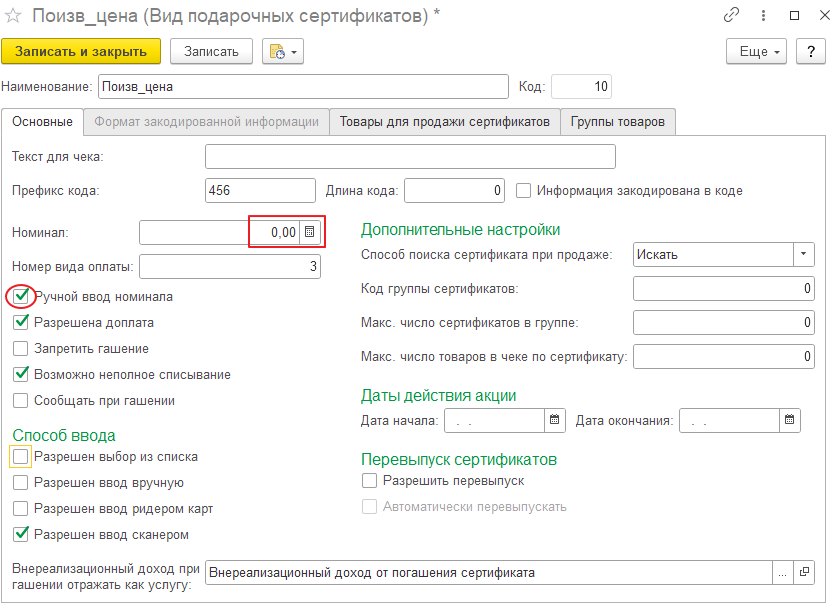The width and height of the screenshot is (834, 608).
Task: Click the Текст для чека field
Action: pyautogui.click(x=410, y=156)
